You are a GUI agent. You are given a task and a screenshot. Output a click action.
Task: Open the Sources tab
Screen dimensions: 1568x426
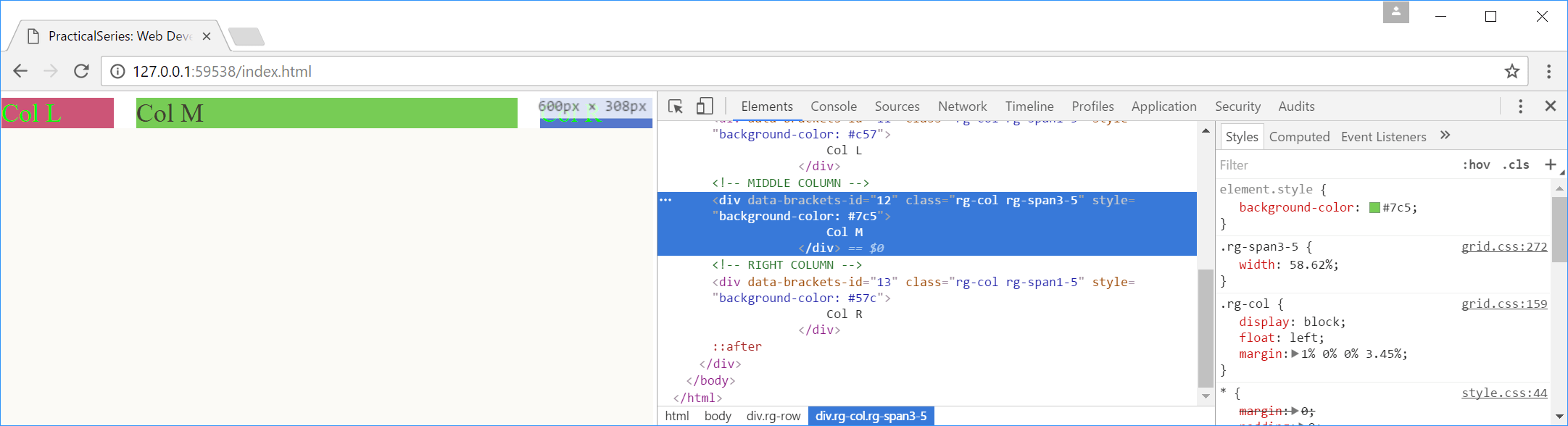click(x=897, y=106)
